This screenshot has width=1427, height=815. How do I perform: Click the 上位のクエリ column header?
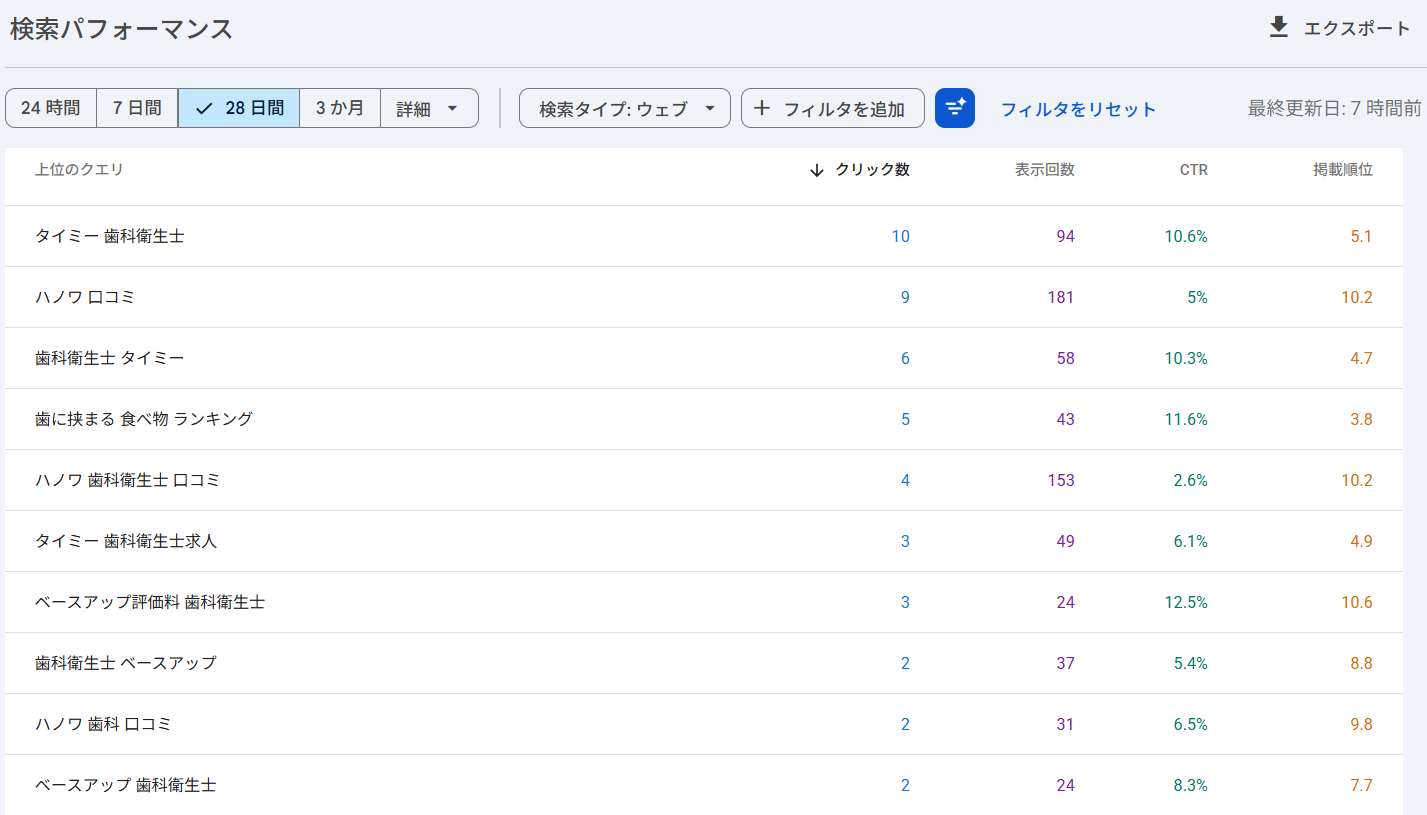[x=79, y=170]
